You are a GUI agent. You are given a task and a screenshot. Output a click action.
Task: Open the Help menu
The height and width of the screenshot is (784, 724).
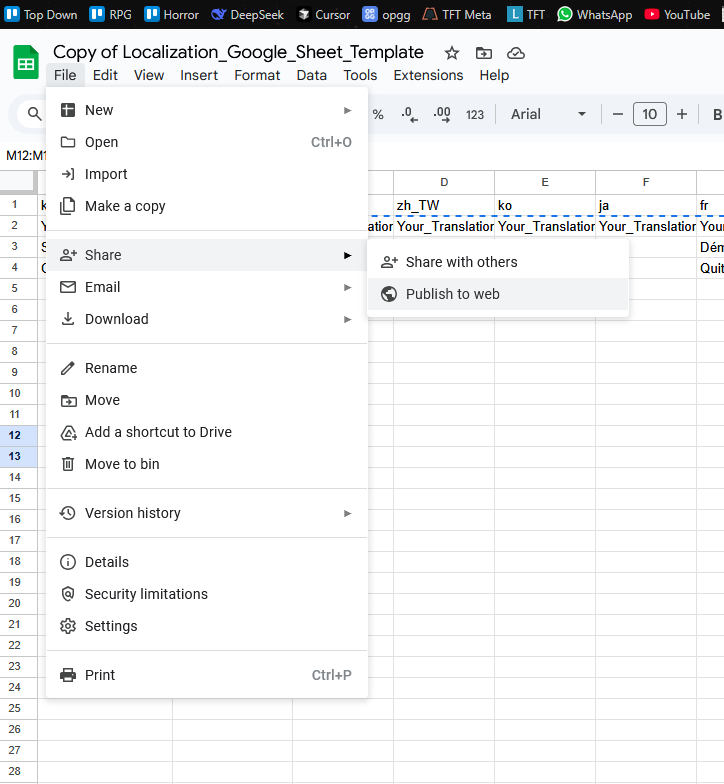point(494,75)
